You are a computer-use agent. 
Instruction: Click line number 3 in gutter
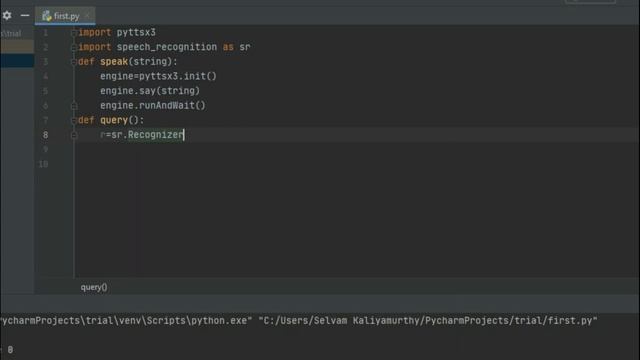point(45,62)
